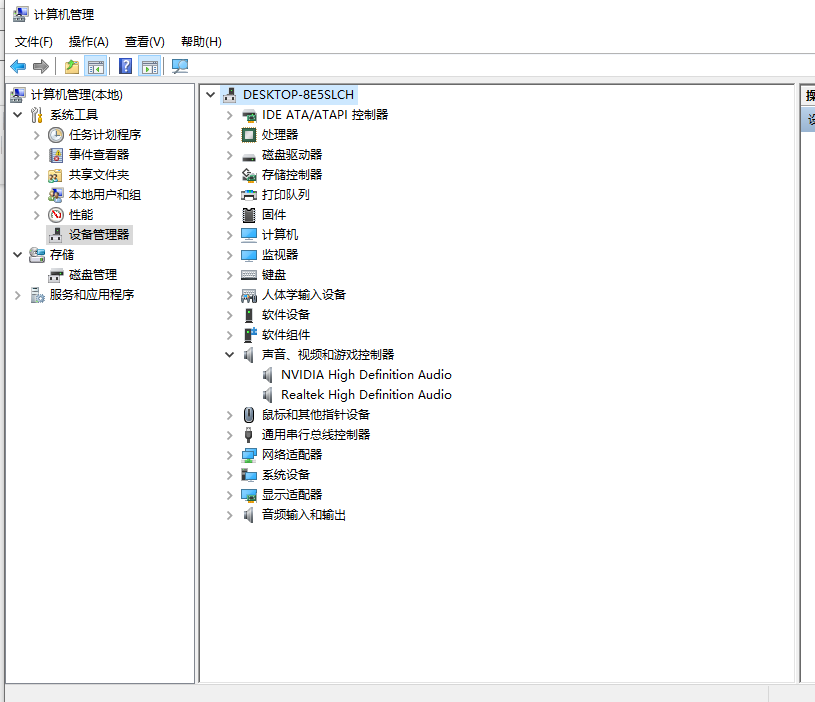Select the 打印队列 printer icon
The height and width of the screenshot is (702, 815).
pyautogui.click(x=249, y=195)
